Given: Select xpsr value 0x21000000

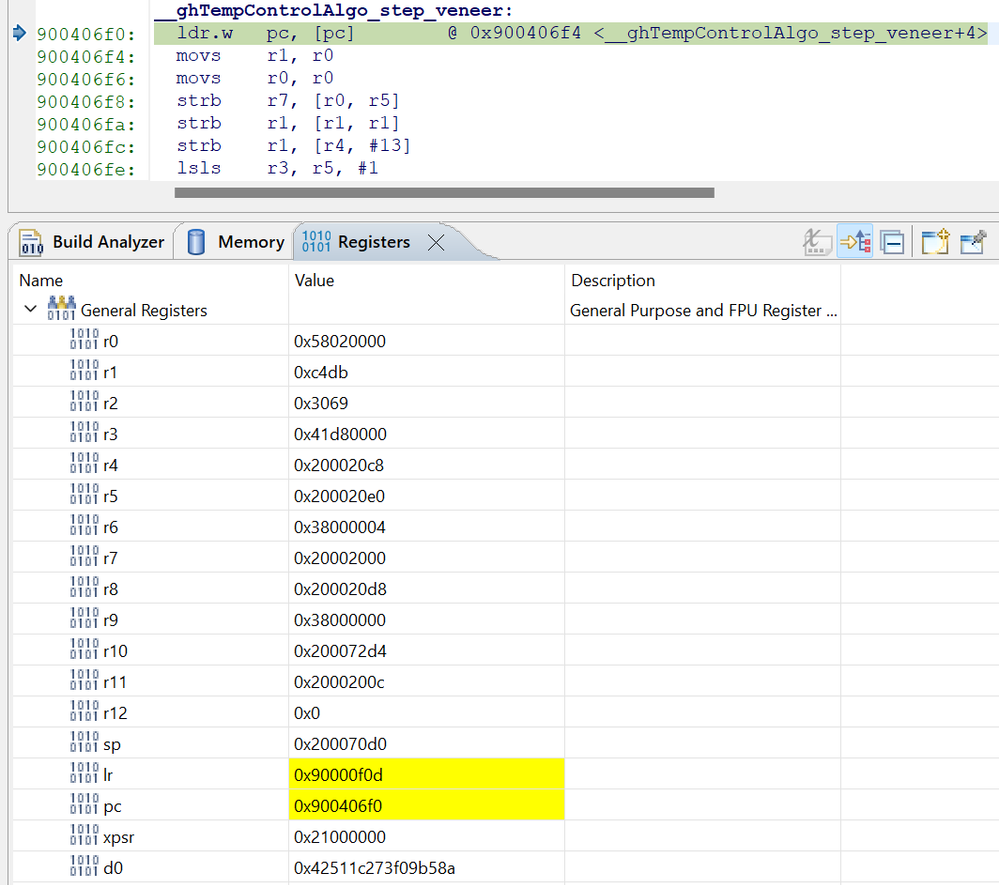Looking at the screenshot, I should (340, 837).
